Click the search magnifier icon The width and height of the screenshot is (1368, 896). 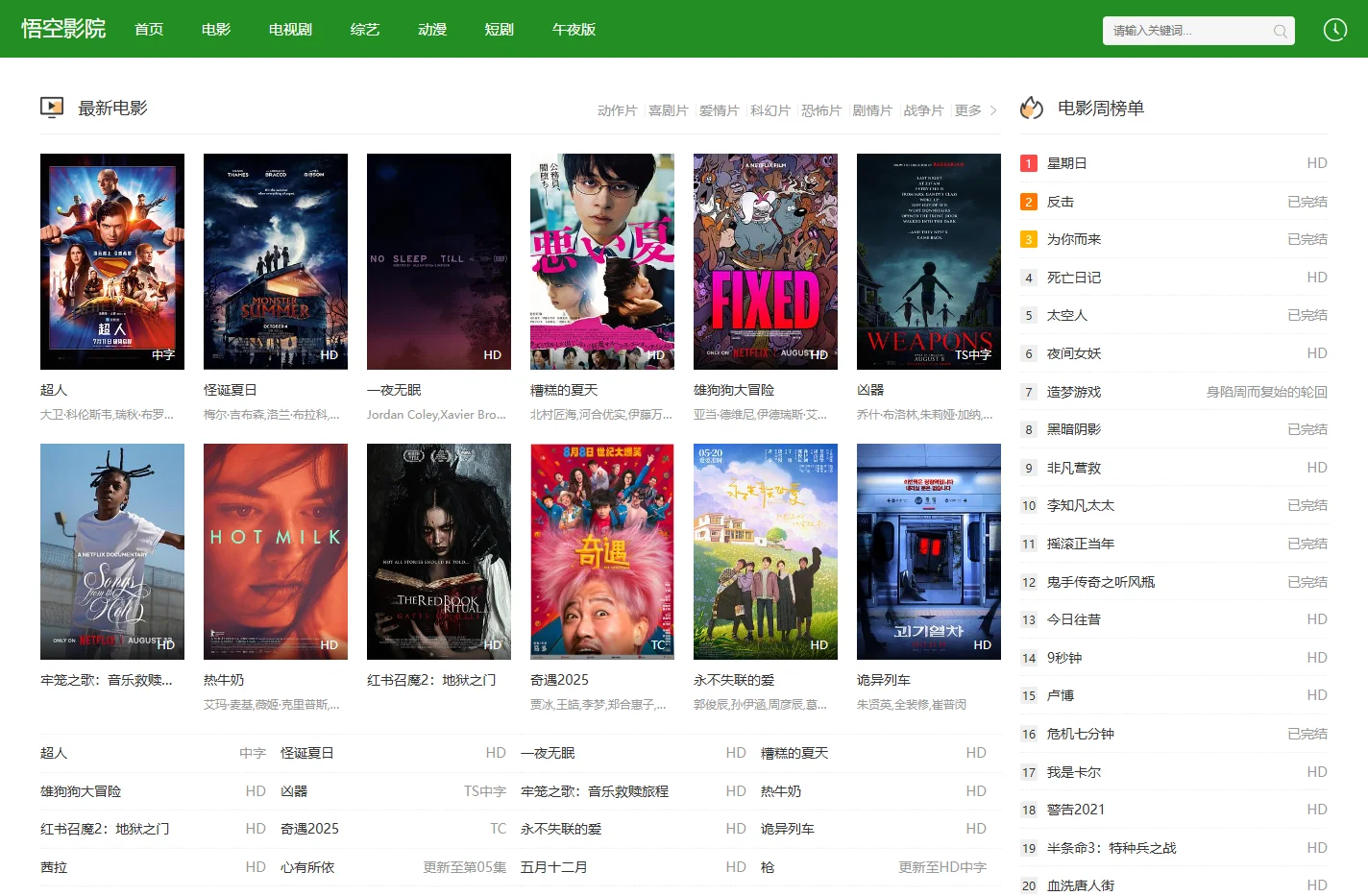(x=1280, y=31)
